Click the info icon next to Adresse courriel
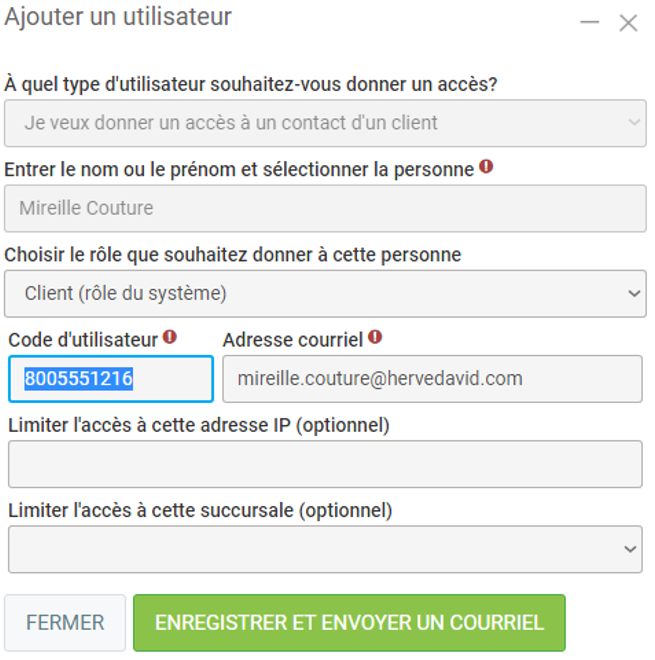The image size is (655, 660). pyautogui.click(x=375, y=338)
